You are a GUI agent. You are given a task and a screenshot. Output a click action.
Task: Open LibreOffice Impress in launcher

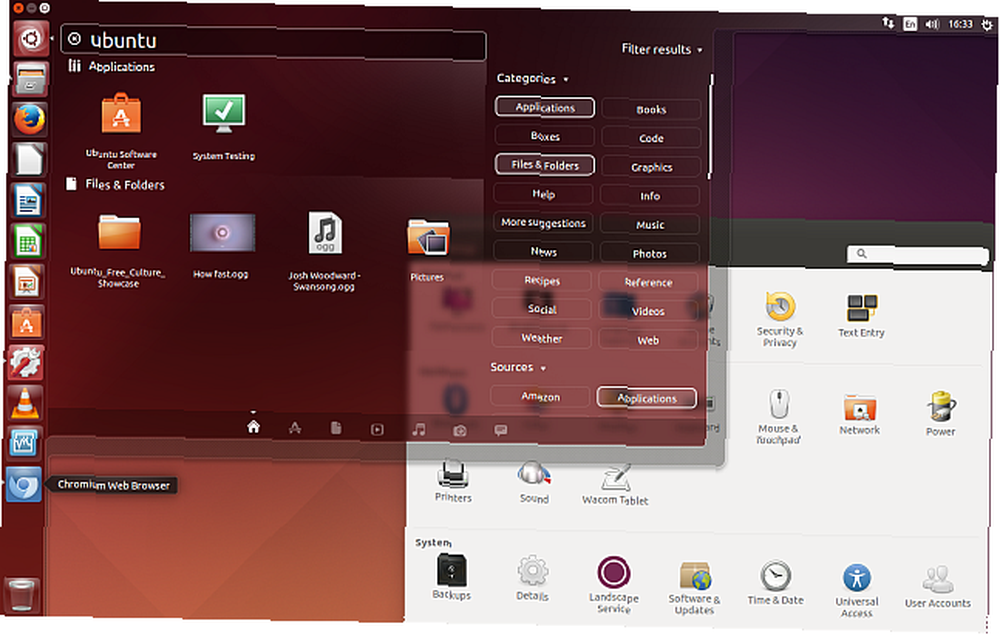(x=26, y=282)
